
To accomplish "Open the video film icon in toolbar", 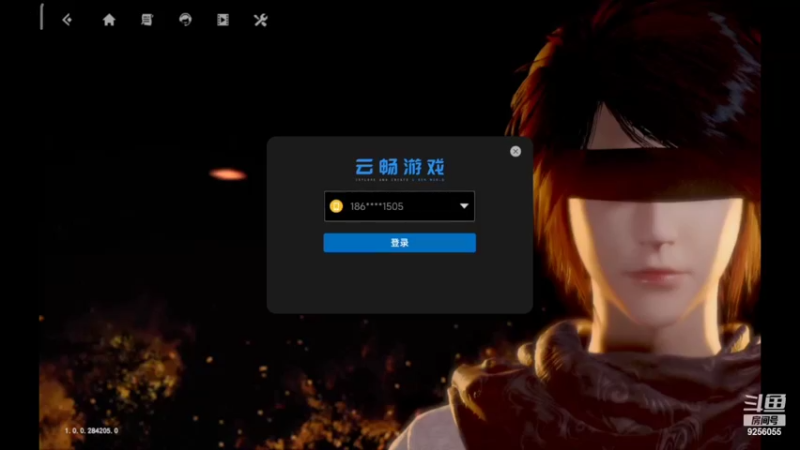I will click(223, 20).
